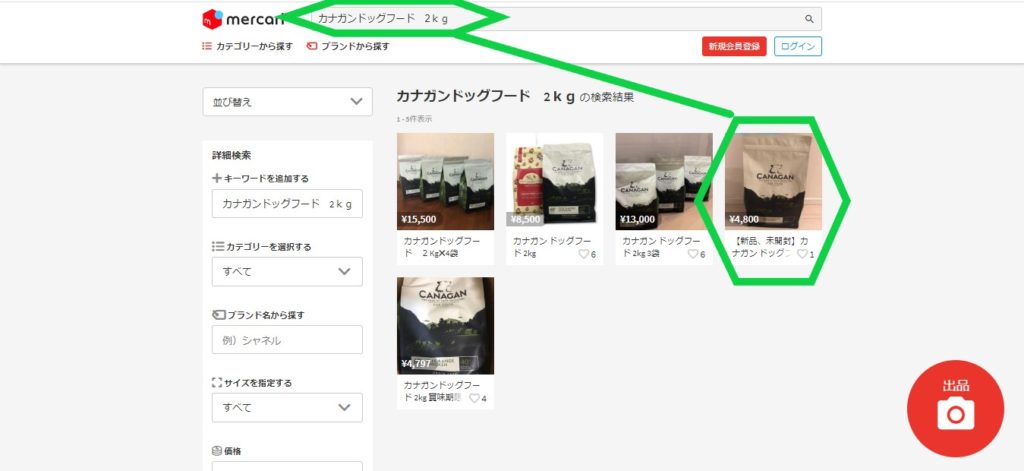Open the ¥4,797 Canagan listing thumbnail
Viewport: 1024px width, 471px height.
click(445, 324)
